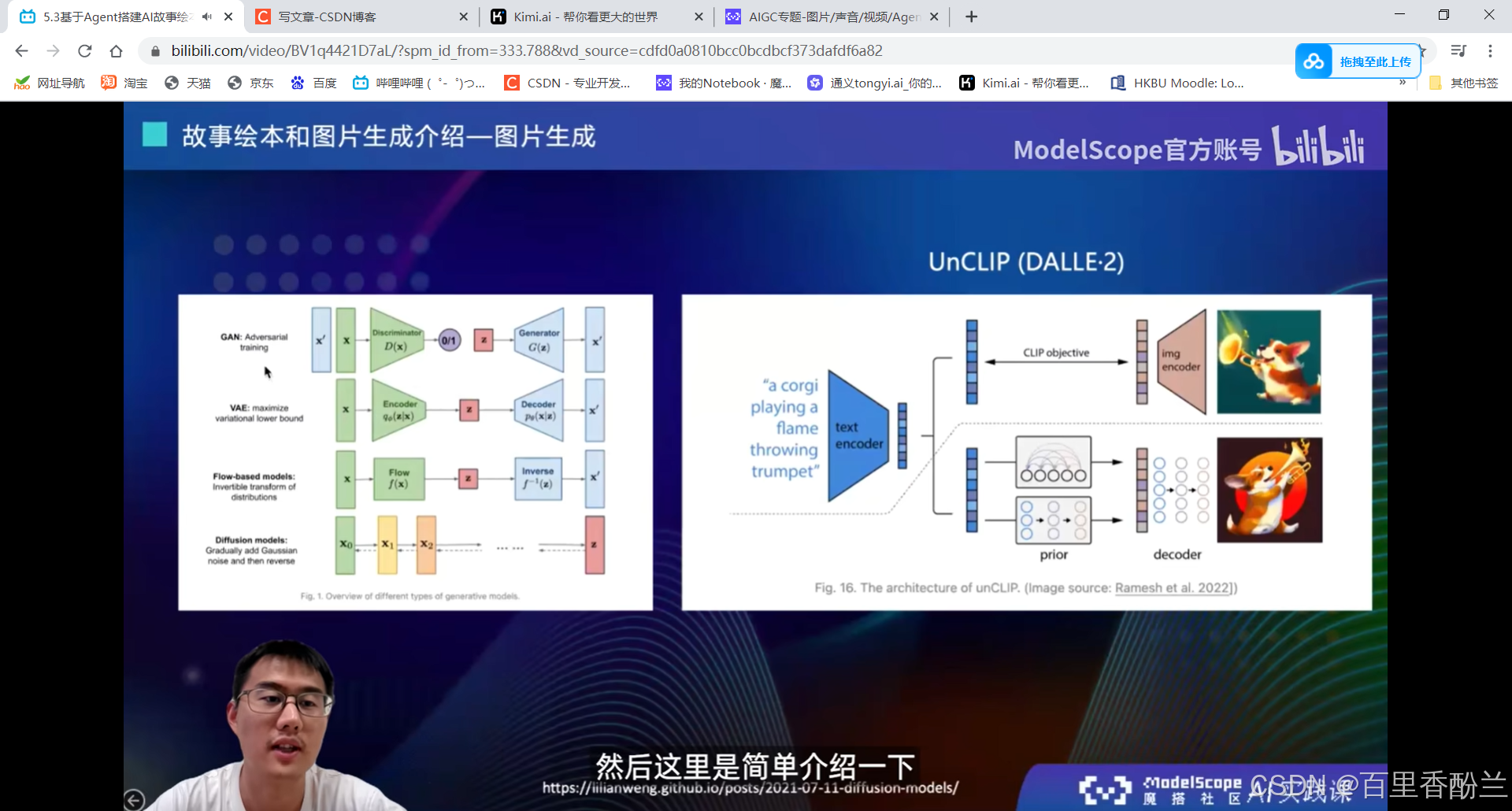
Task: Open the 网址导航 bookmark
Action: point(50,83)
